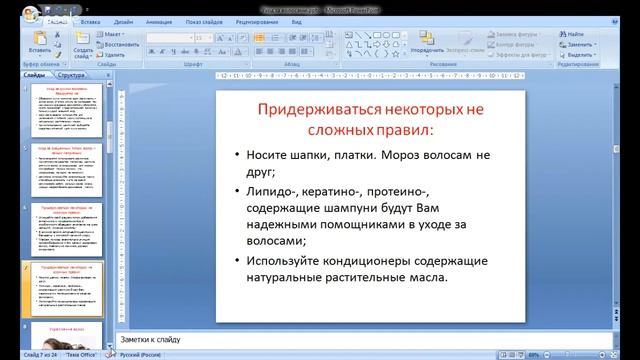
Task: Select the triangle shape in the shapes gallery
Action: tap(349, 44)
